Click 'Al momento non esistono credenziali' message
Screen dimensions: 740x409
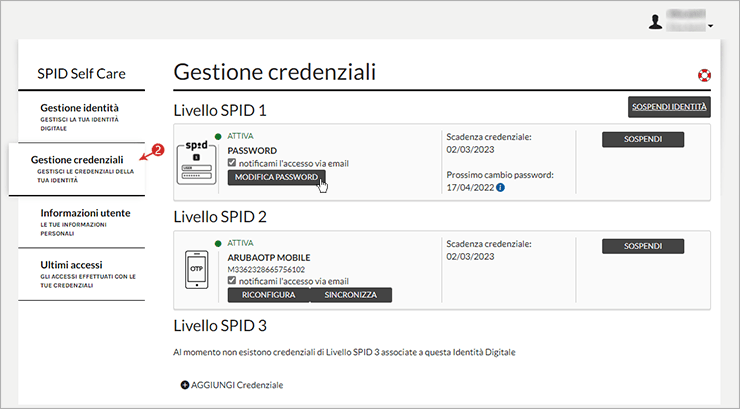point(344,352)
